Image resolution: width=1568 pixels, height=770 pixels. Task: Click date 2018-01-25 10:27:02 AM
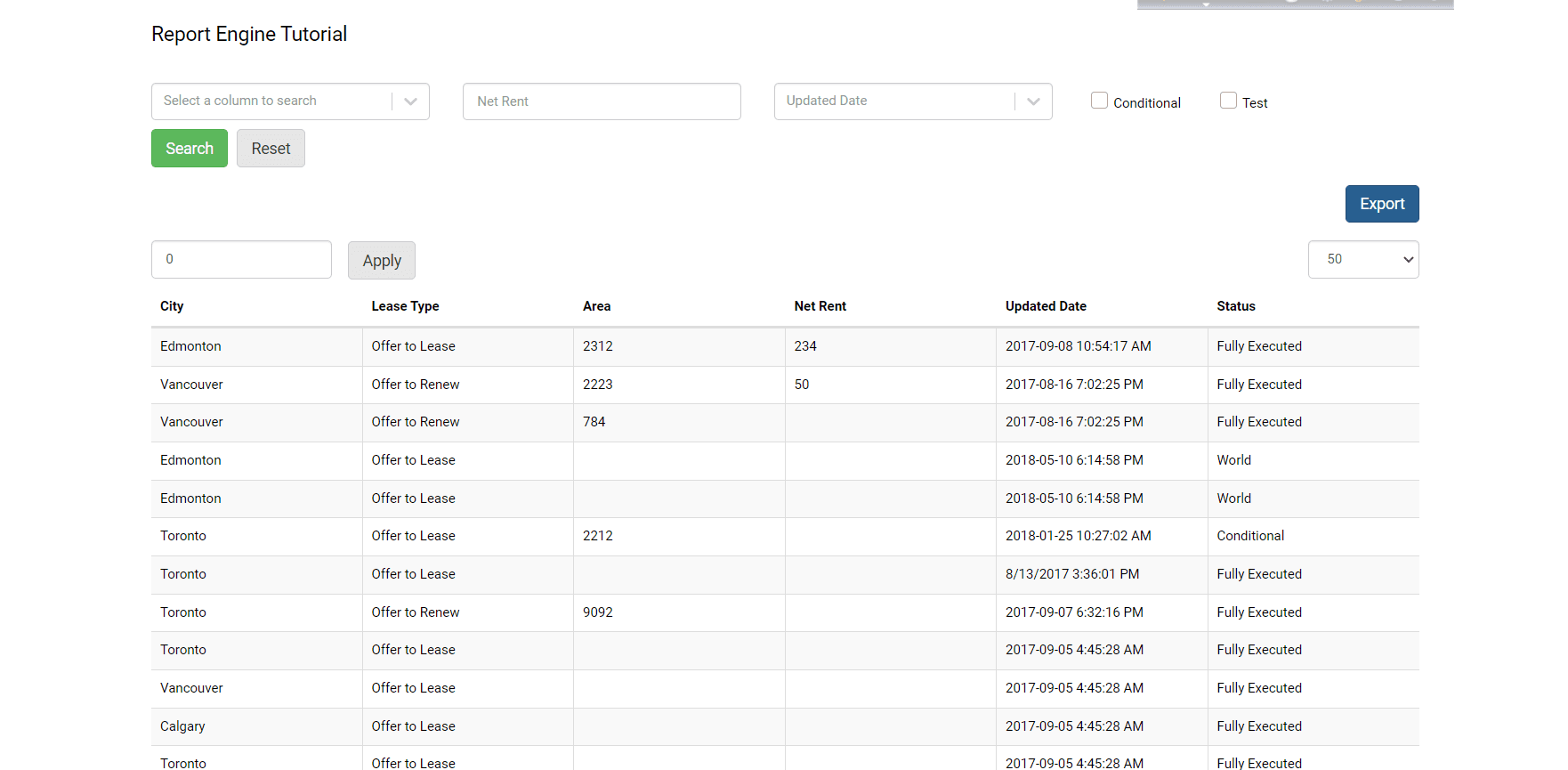(x=1079, y=536)
